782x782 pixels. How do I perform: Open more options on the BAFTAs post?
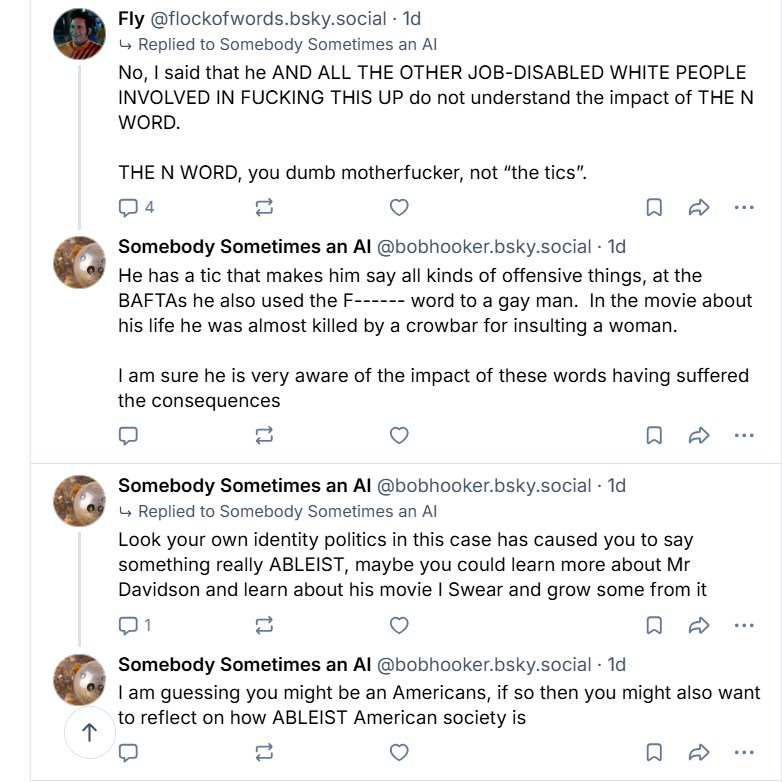pyautogui.click(x=744, y=436)
